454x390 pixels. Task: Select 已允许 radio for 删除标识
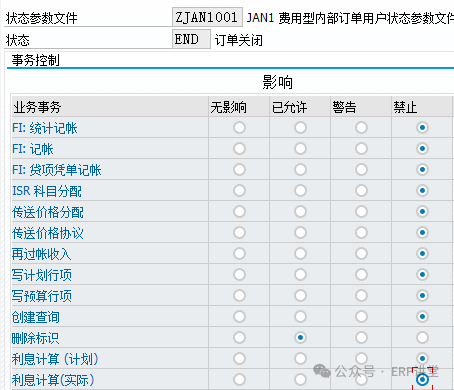coord(300,338)
